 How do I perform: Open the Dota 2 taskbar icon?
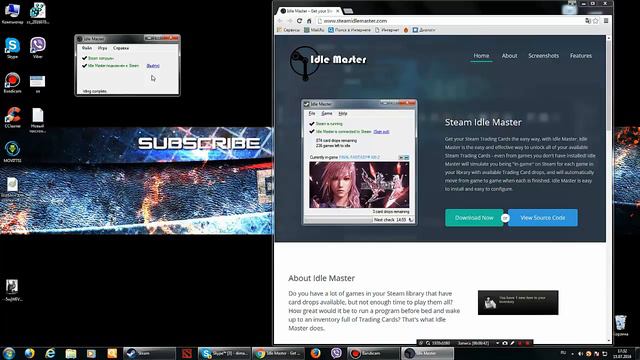187,353
